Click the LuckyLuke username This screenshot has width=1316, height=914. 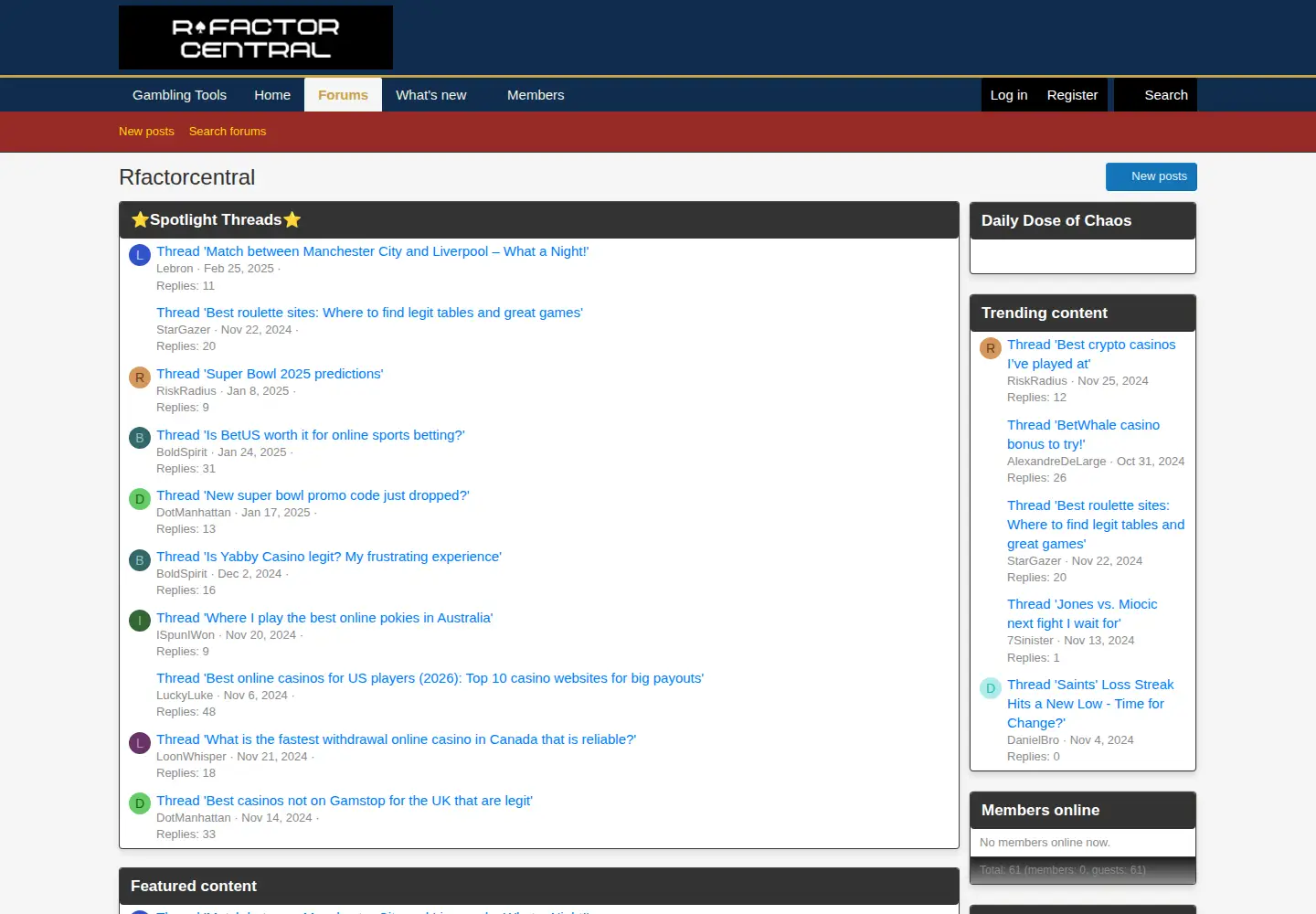tap(185, 696)
